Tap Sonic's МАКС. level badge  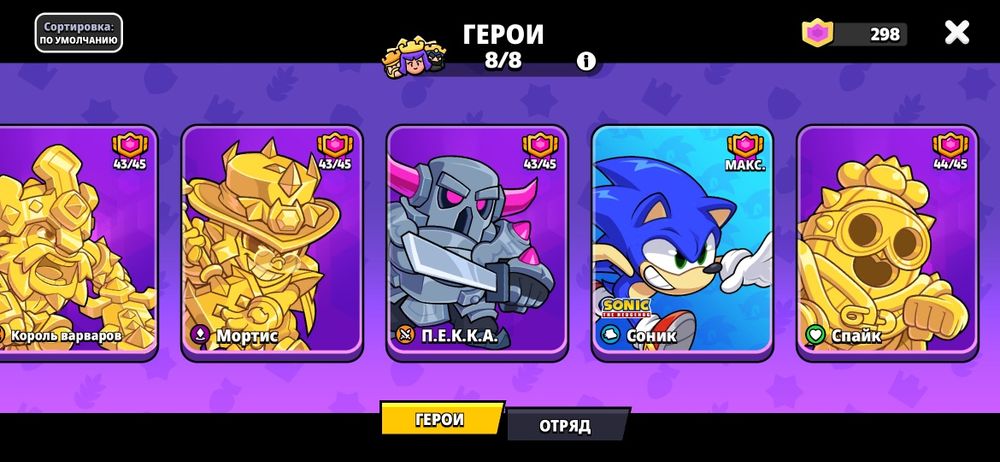(x=745, y=152)
